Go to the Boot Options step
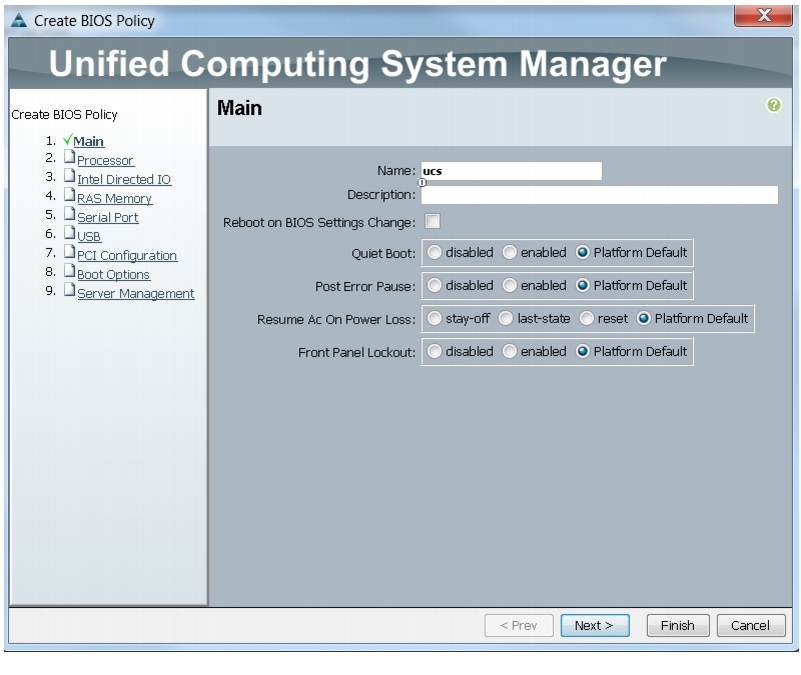The image size is (801, 675). click(x=113, y=274)
